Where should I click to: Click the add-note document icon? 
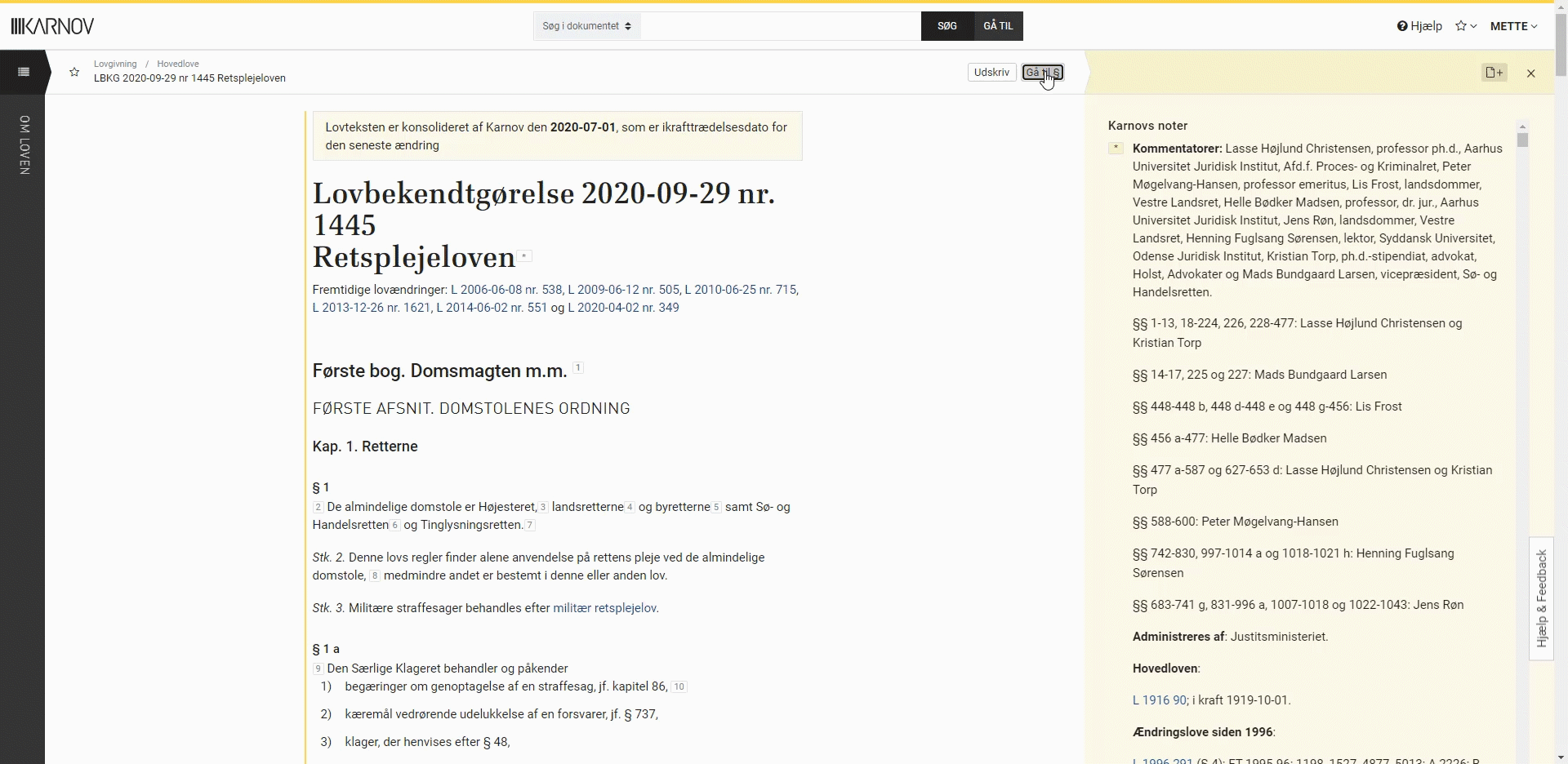point(1494,73)
